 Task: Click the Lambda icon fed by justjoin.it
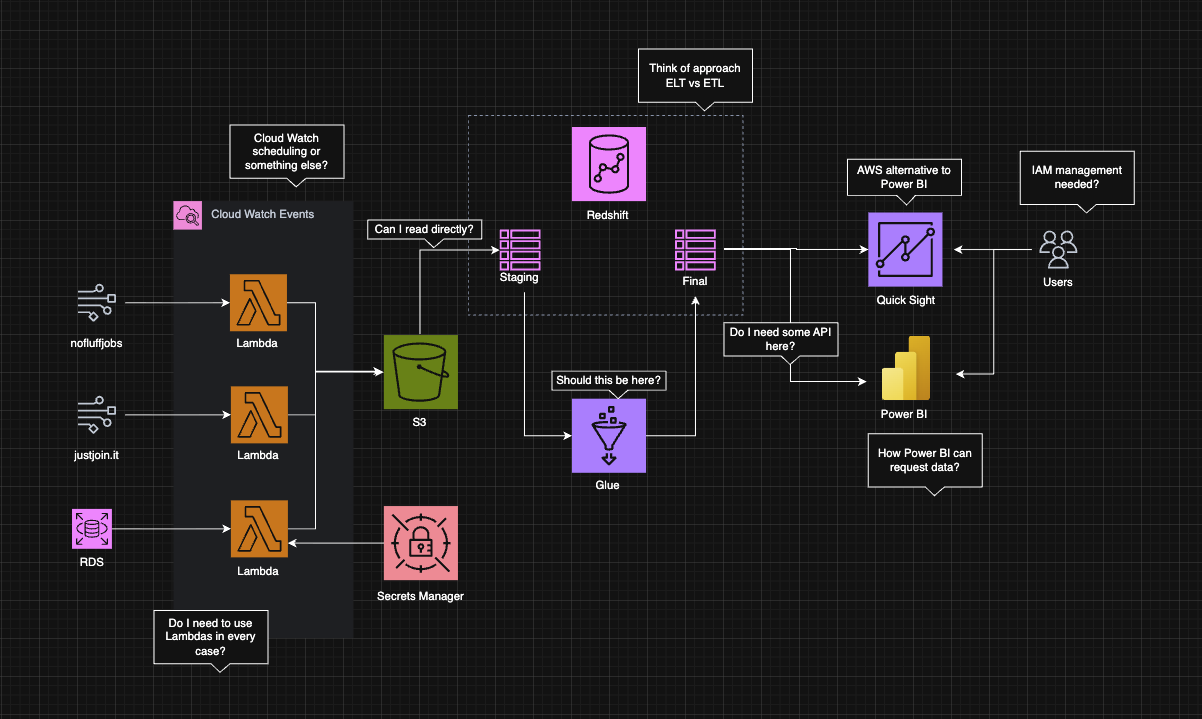258,414
